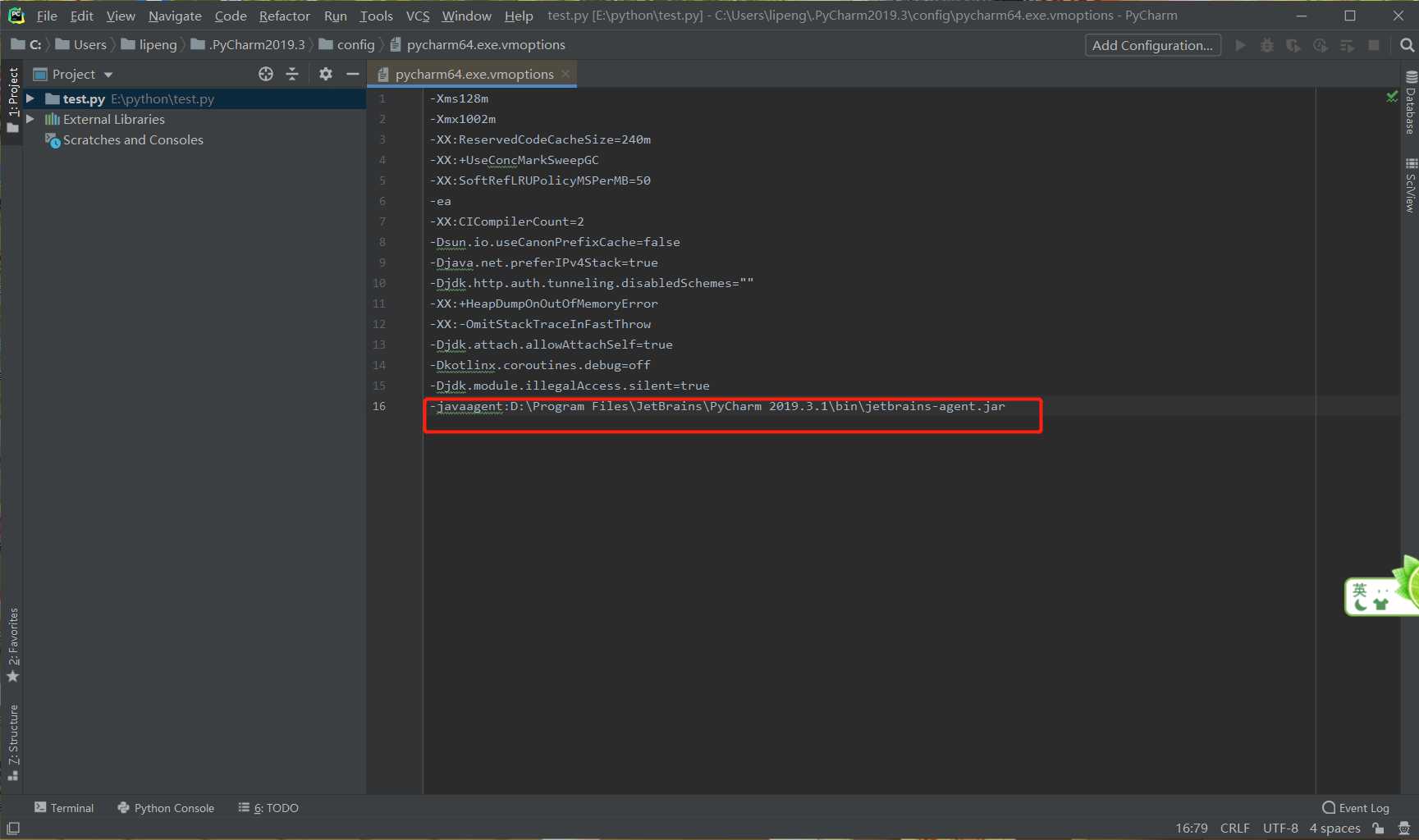The width and height of the screenshot is (1419, 840).
Task: Click the Users breadcrumb
Action: (x=80, y=44)
